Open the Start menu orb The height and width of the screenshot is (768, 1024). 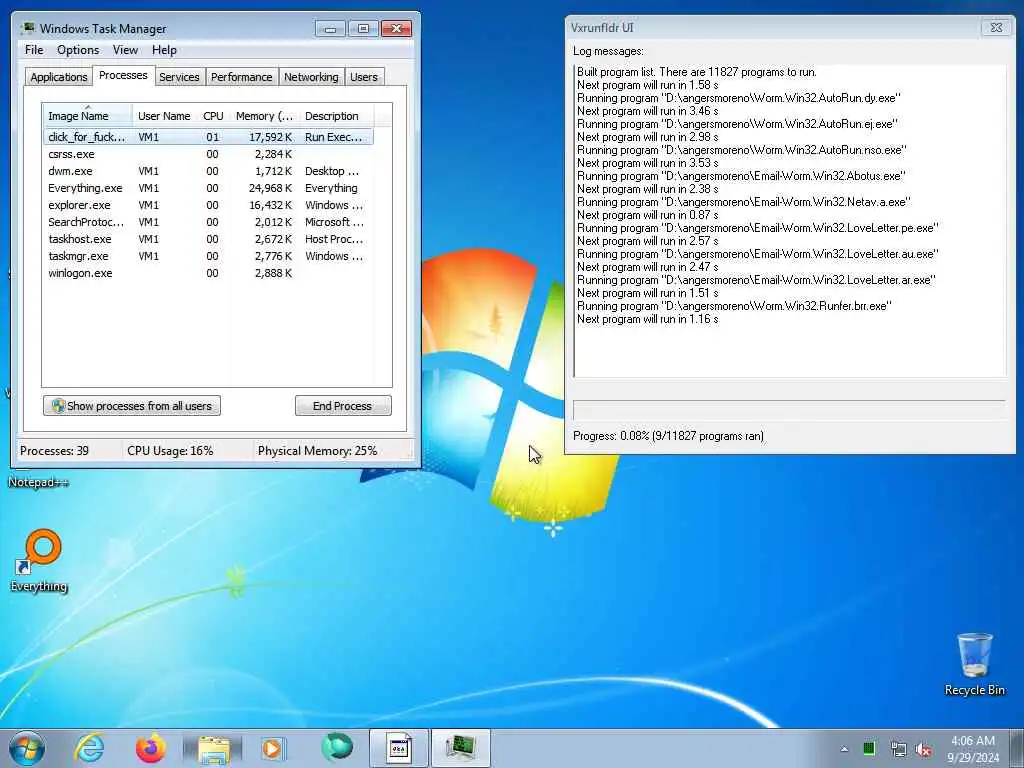coord(27,748)
